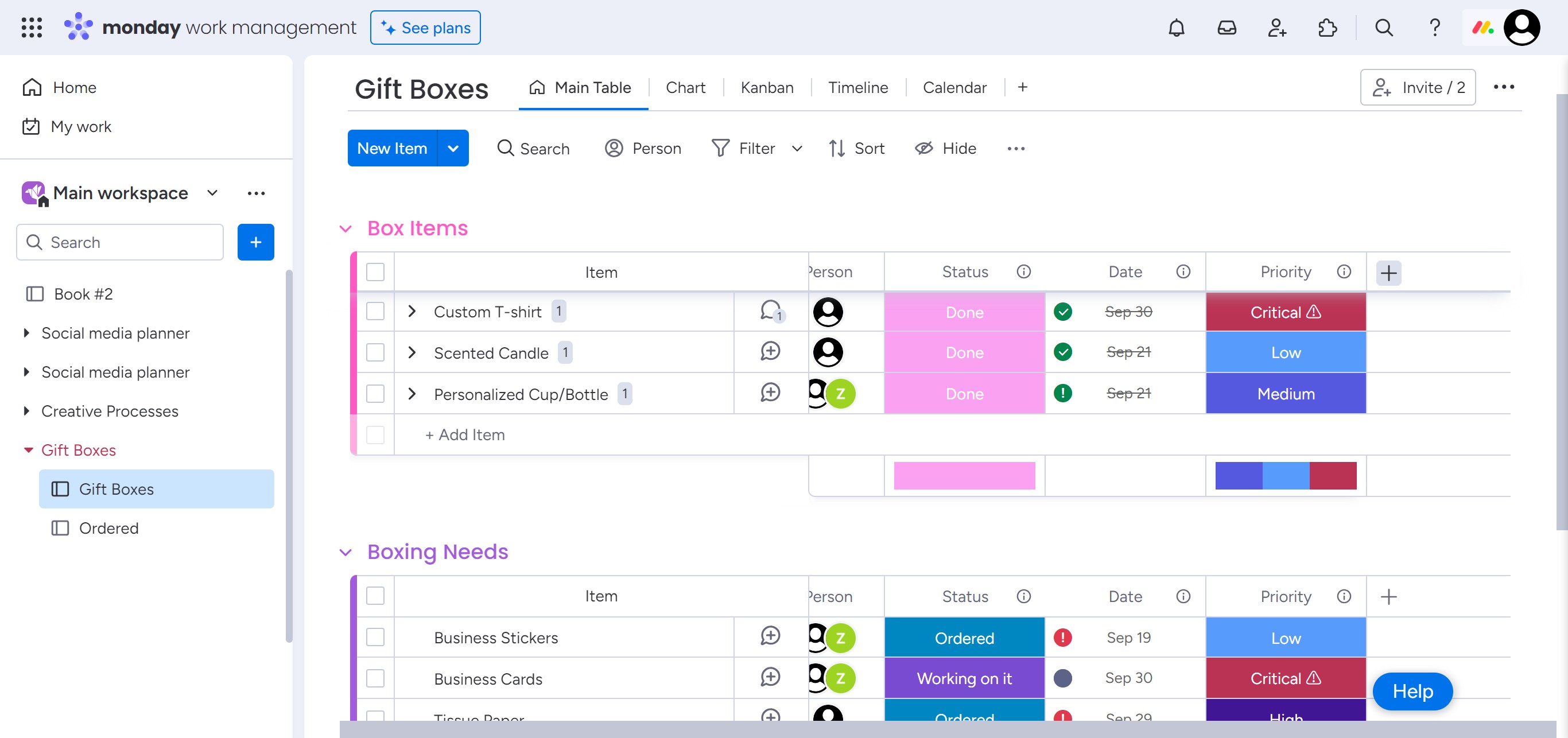
Task: Expand Scented Candle subitems
Action: pyautogui.click(x=412, y=352)
